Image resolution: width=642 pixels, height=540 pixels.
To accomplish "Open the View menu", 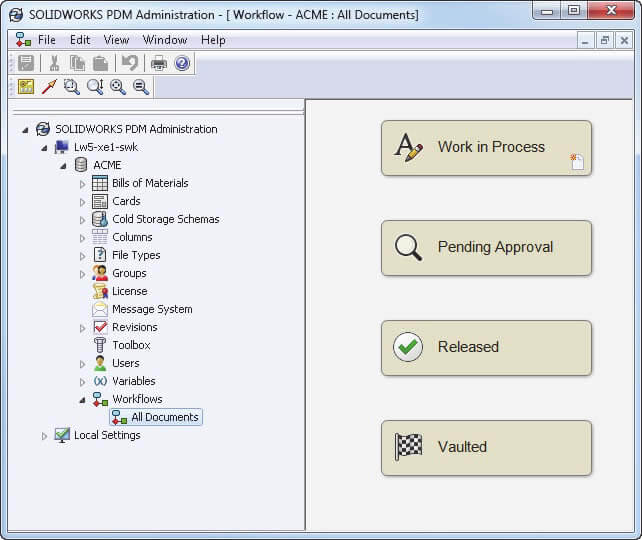I will (116, 40).
